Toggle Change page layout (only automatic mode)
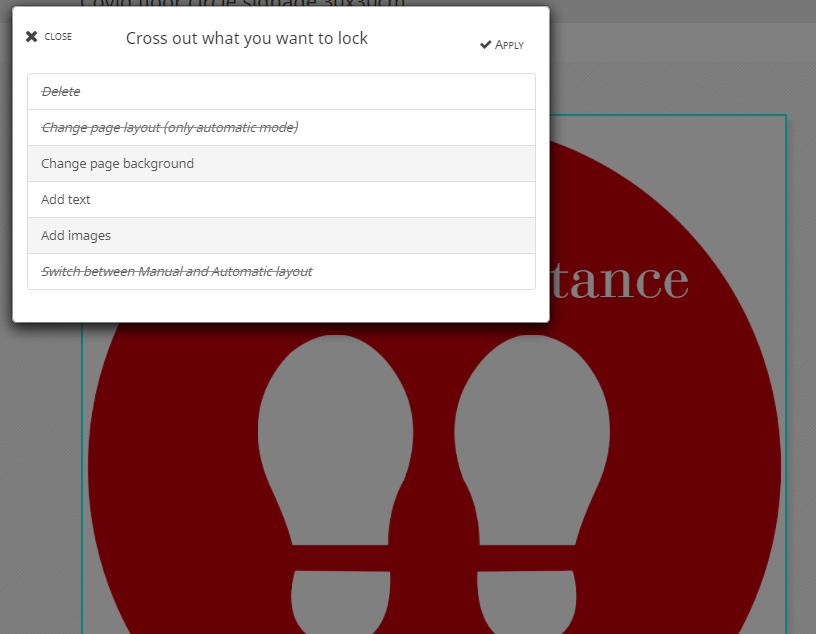The image size is (816, 634). click(x=281, y=128)
